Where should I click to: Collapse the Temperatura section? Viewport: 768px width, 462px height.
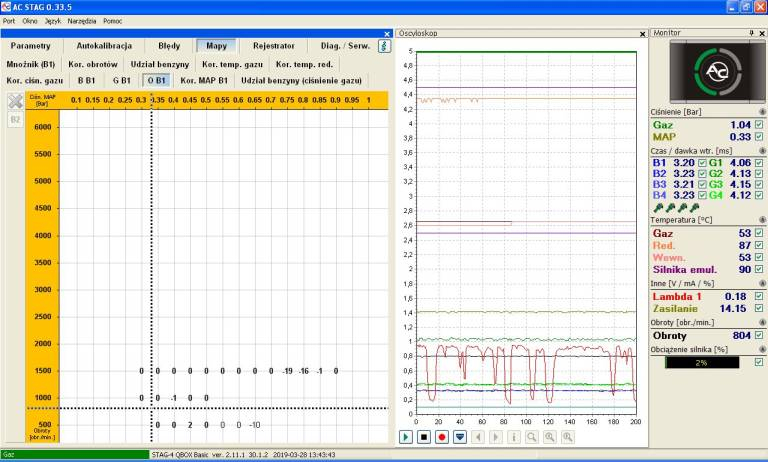[x=762, y=220]
